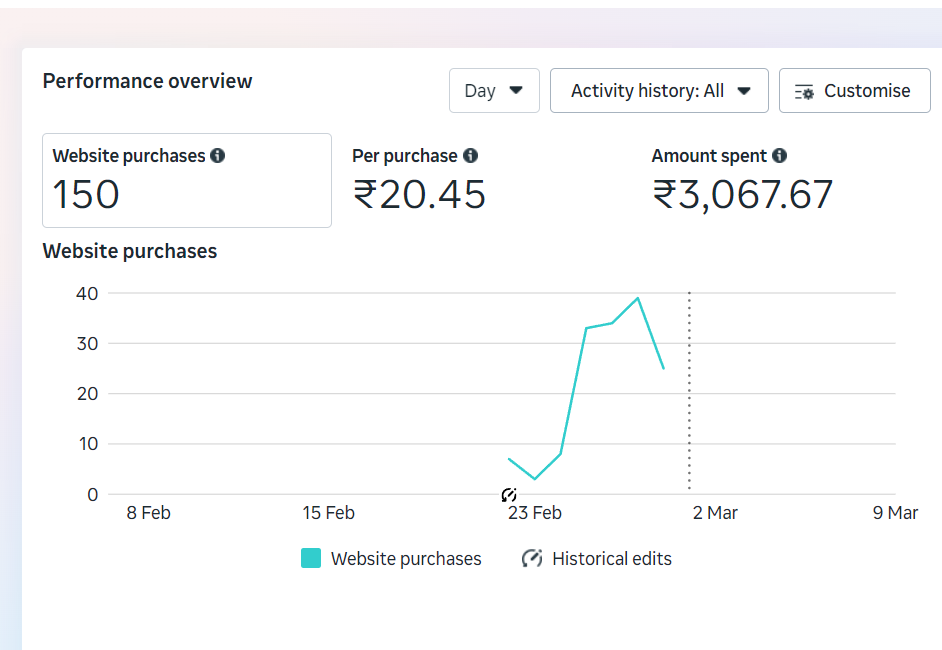The image size is (942, 650).
Task: Click the 23 Feb axis label
Action: point(534,513)
